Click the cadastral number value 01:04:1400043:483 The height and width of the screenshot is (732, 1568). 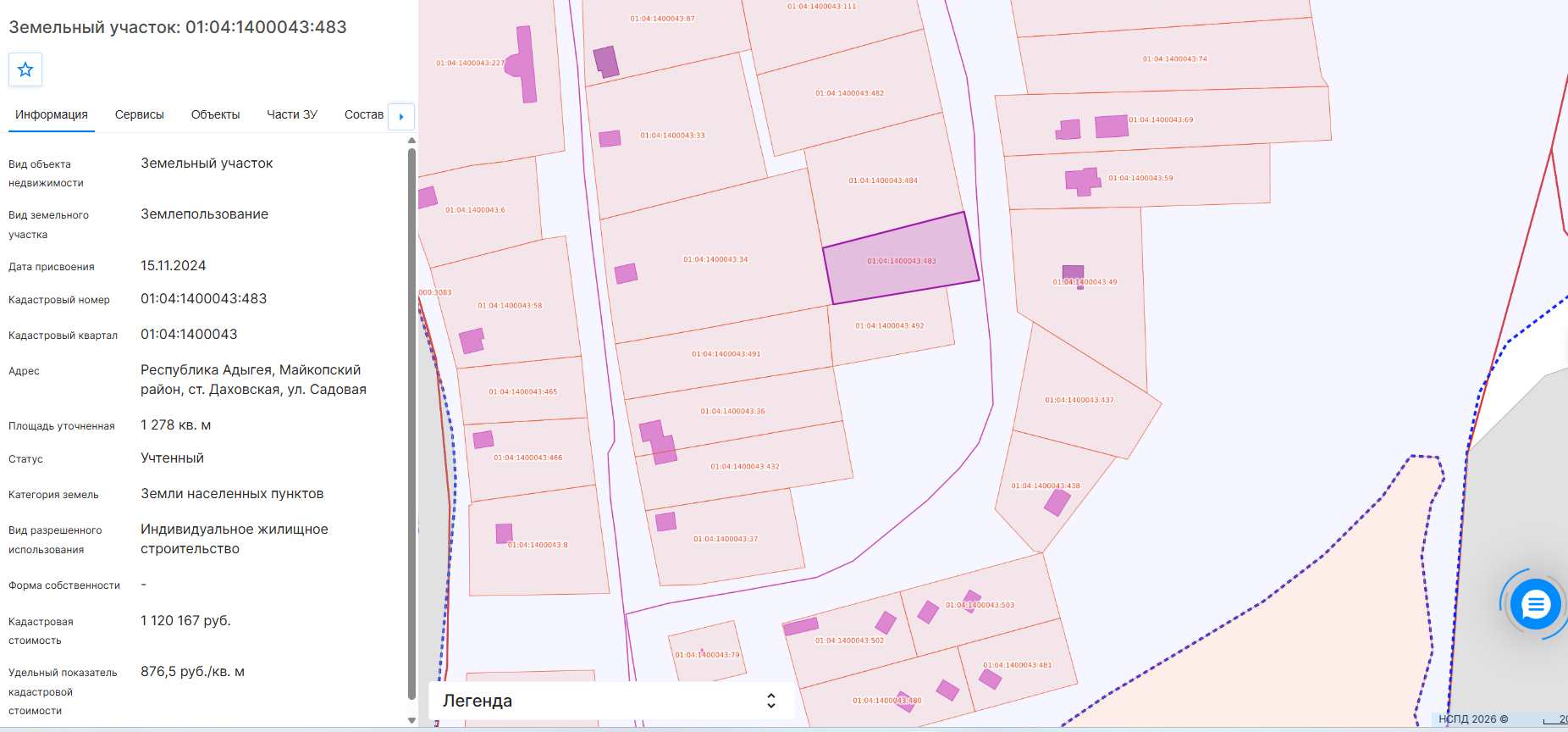tap(203, 299)
